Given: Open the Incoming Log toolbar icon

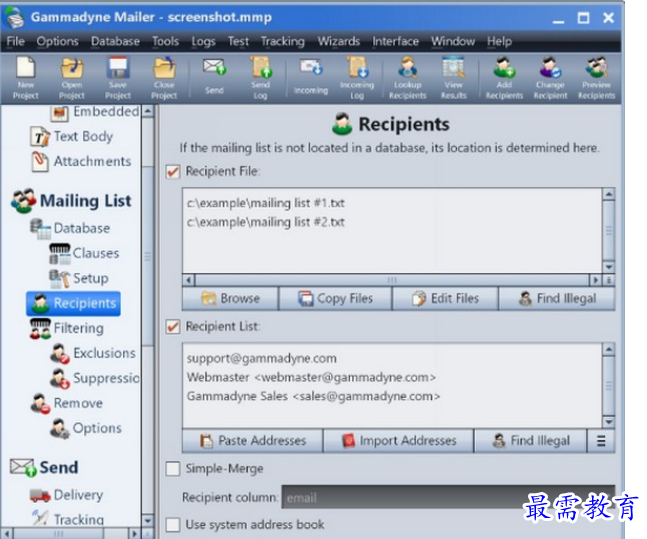Looking at the screenshot, I should (x=357, y=78).
